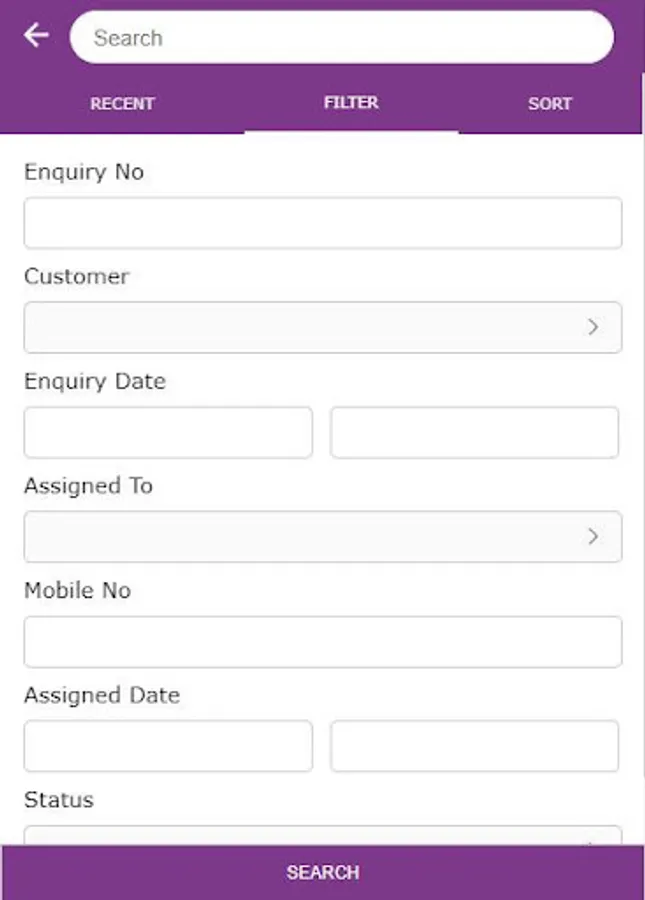Click the Mobile No label

(x=77, y=590)
